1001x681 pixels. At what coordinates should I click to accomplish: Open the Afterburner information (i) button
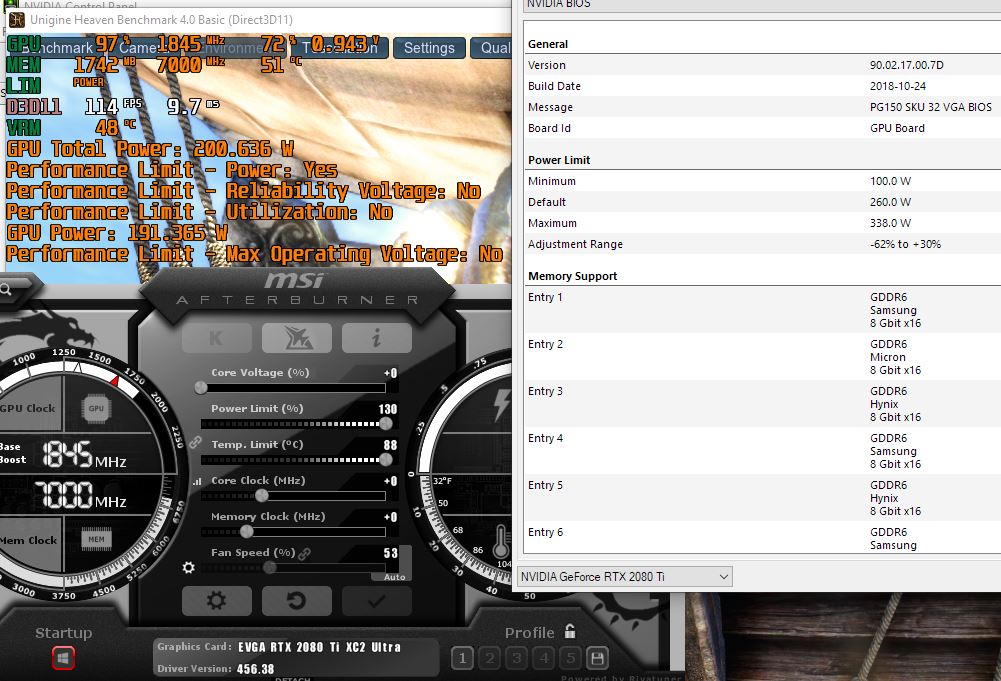click(x=376, y=338)
